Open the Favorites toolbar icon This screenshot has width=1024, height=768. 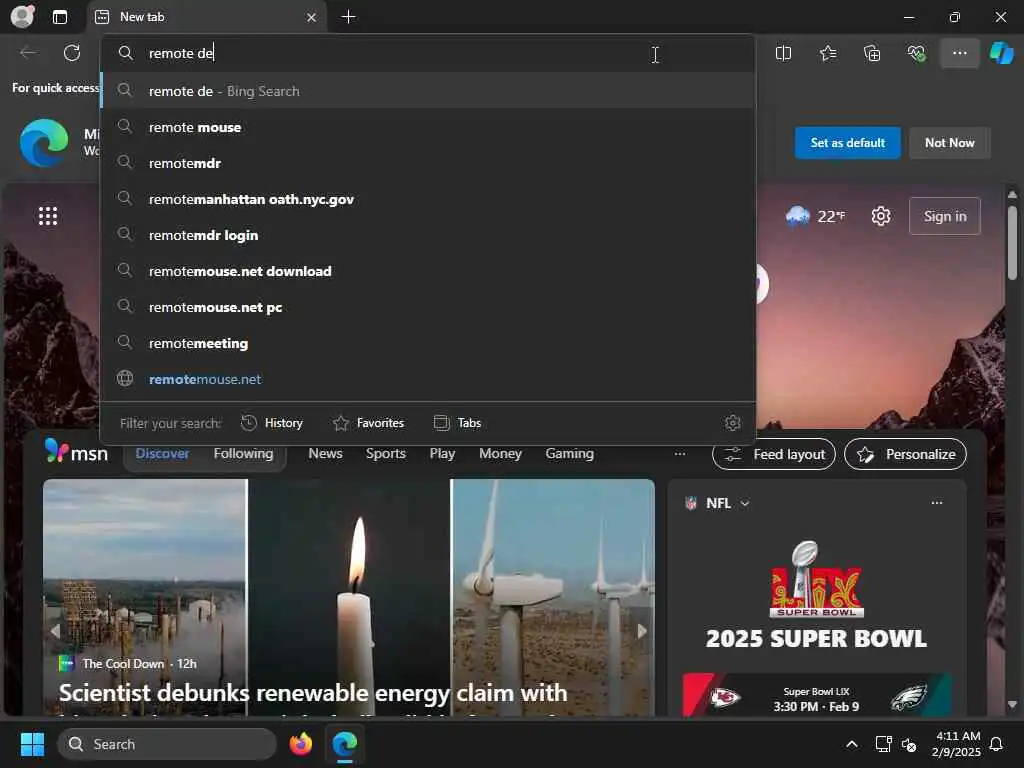[x=827, y=53]
